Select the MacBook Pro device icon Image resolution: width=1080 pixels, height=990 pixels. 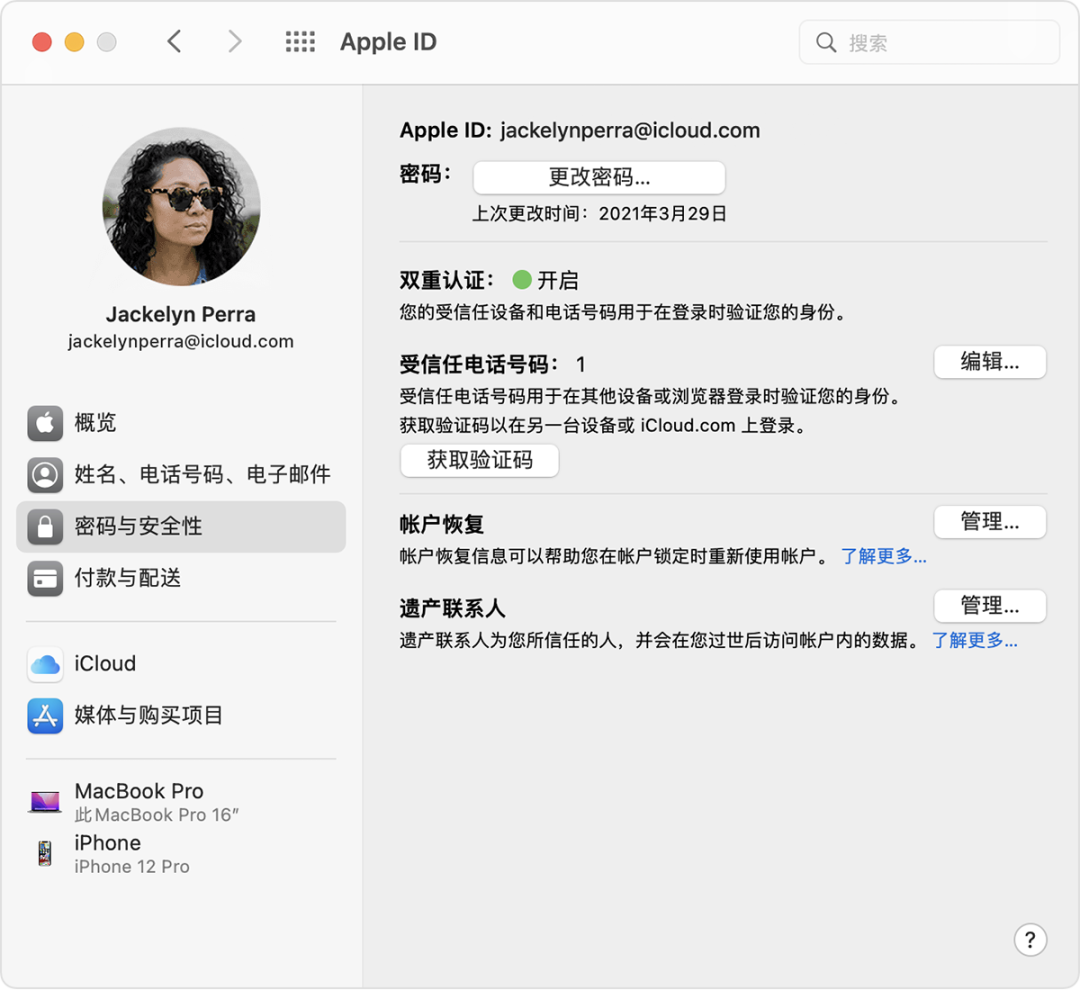point(44,800)
